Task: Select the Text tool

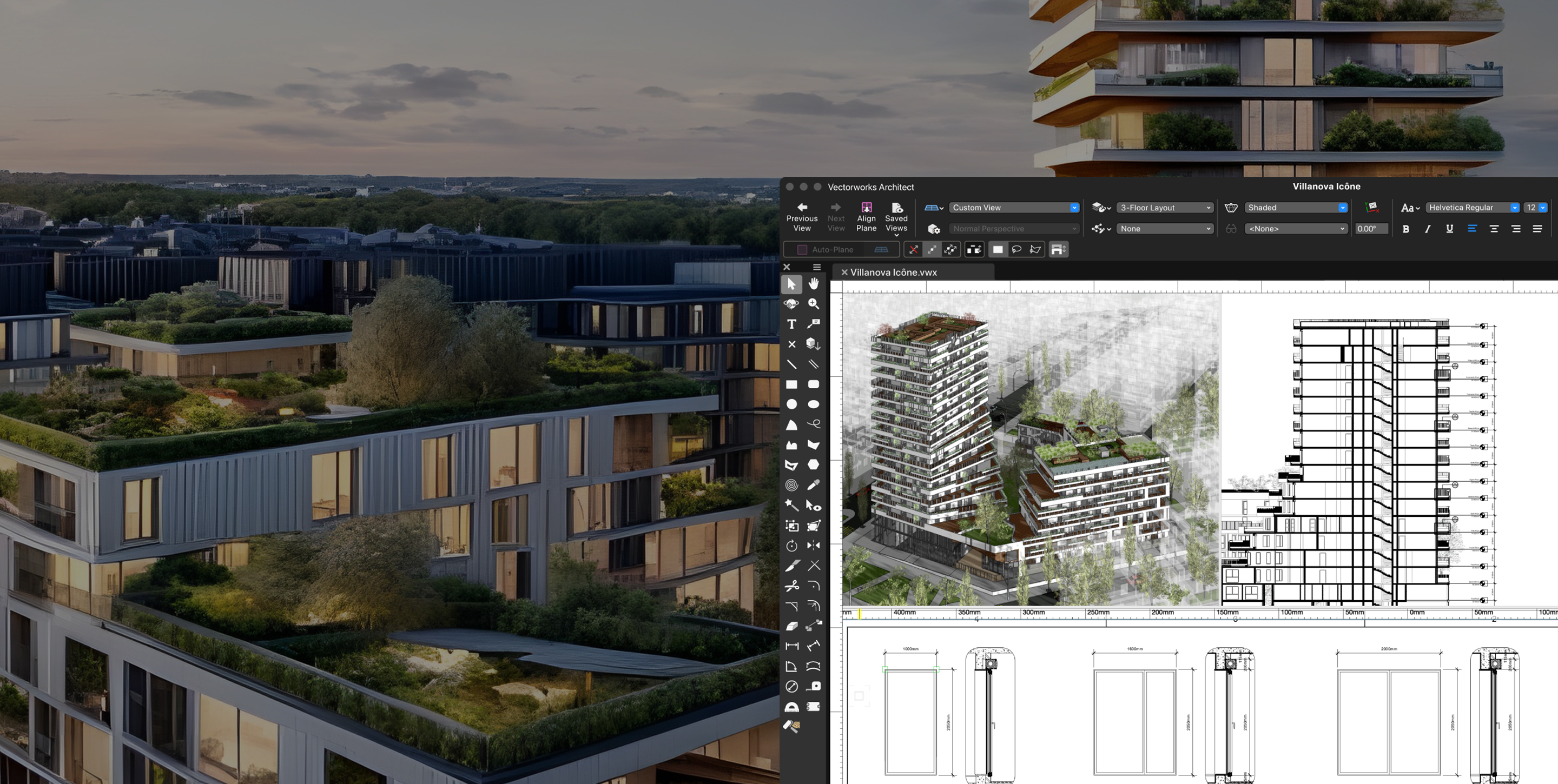Action: (x=791, y=324)
